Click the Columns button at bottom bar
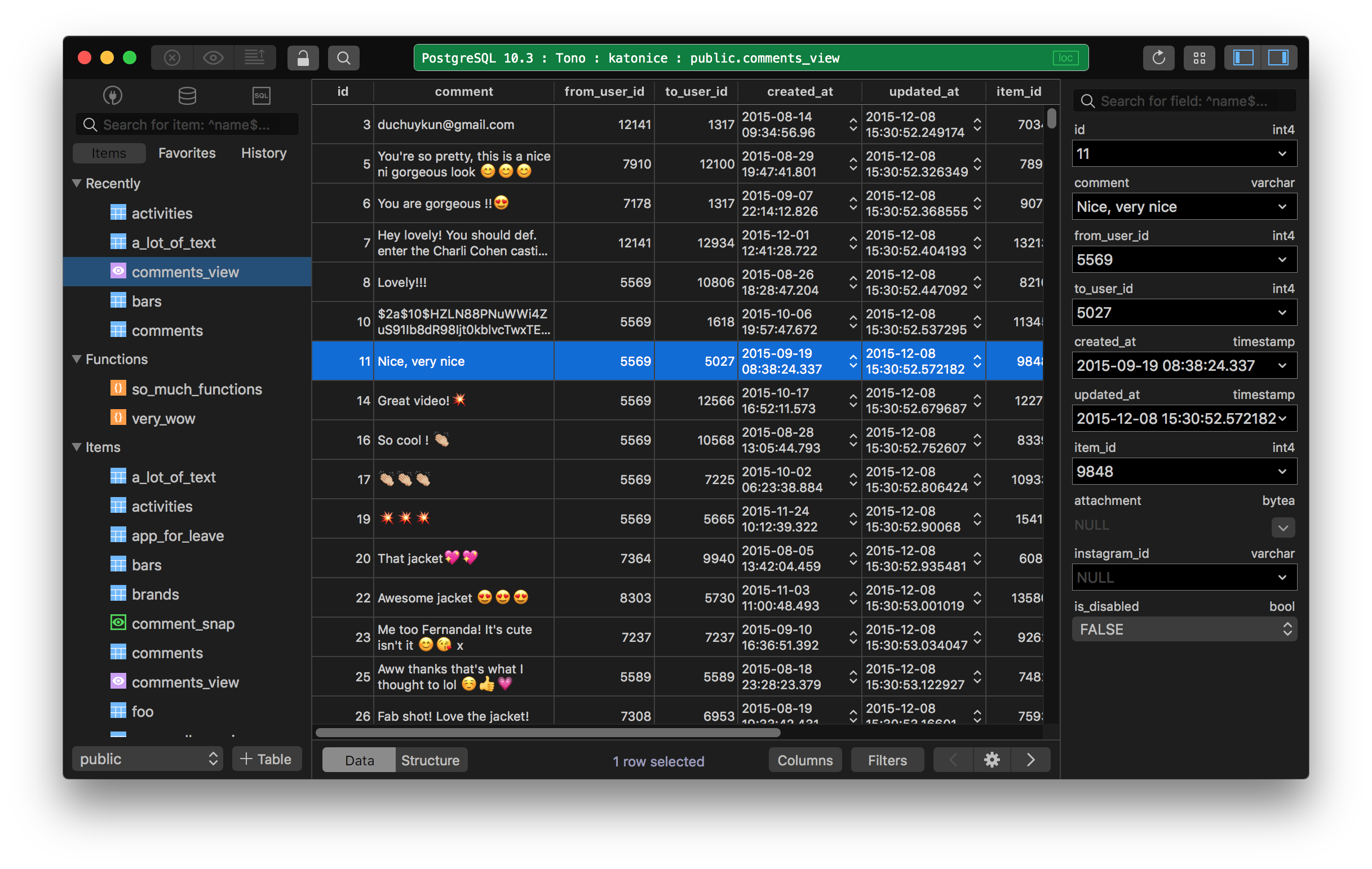The image size is (1372, 869). click(804, 760)
